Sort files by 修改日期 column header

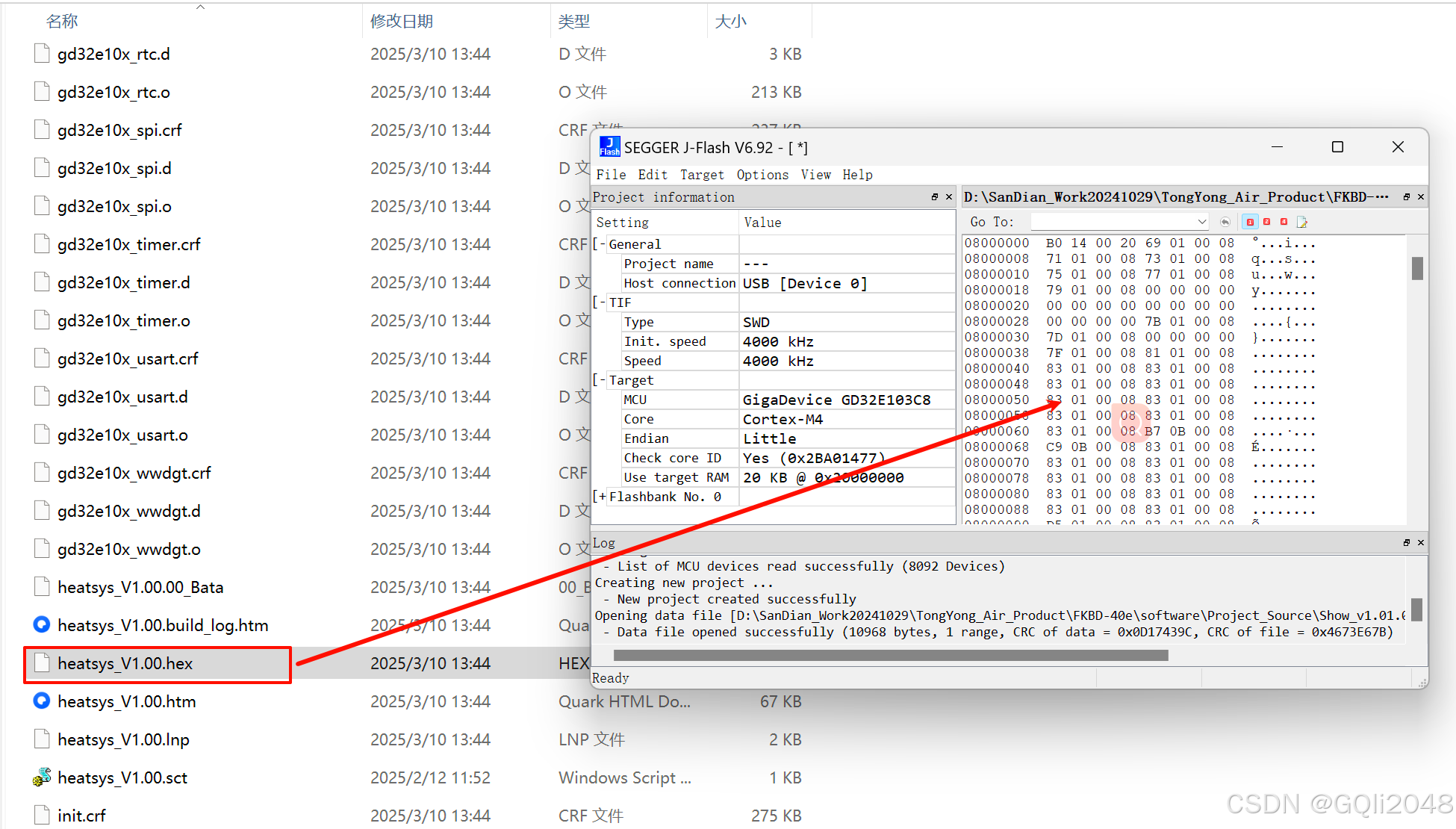[402, 22]
